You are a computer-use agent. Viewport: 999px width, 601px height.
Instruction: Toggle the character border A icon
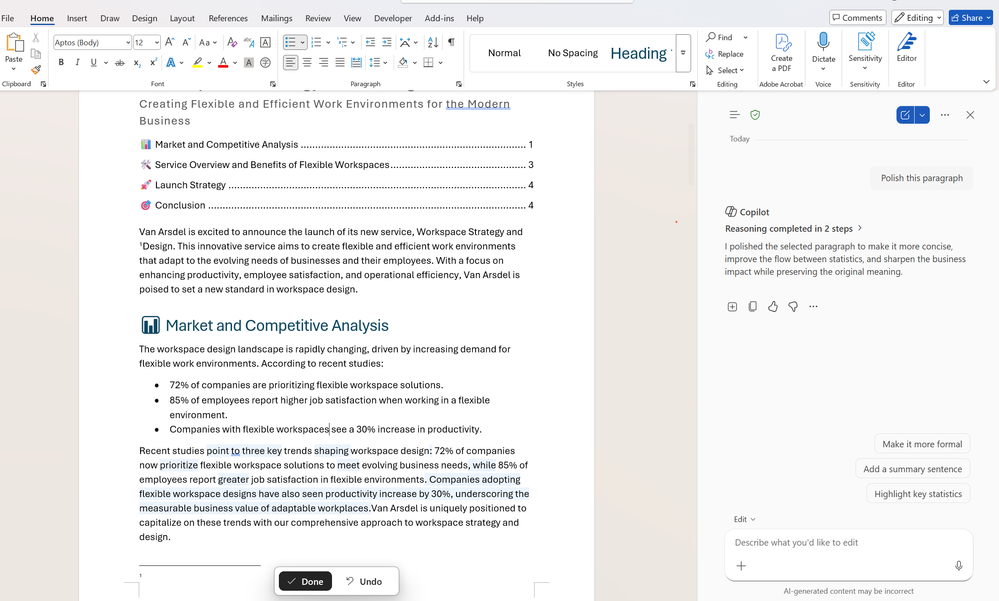coord(266,42)
